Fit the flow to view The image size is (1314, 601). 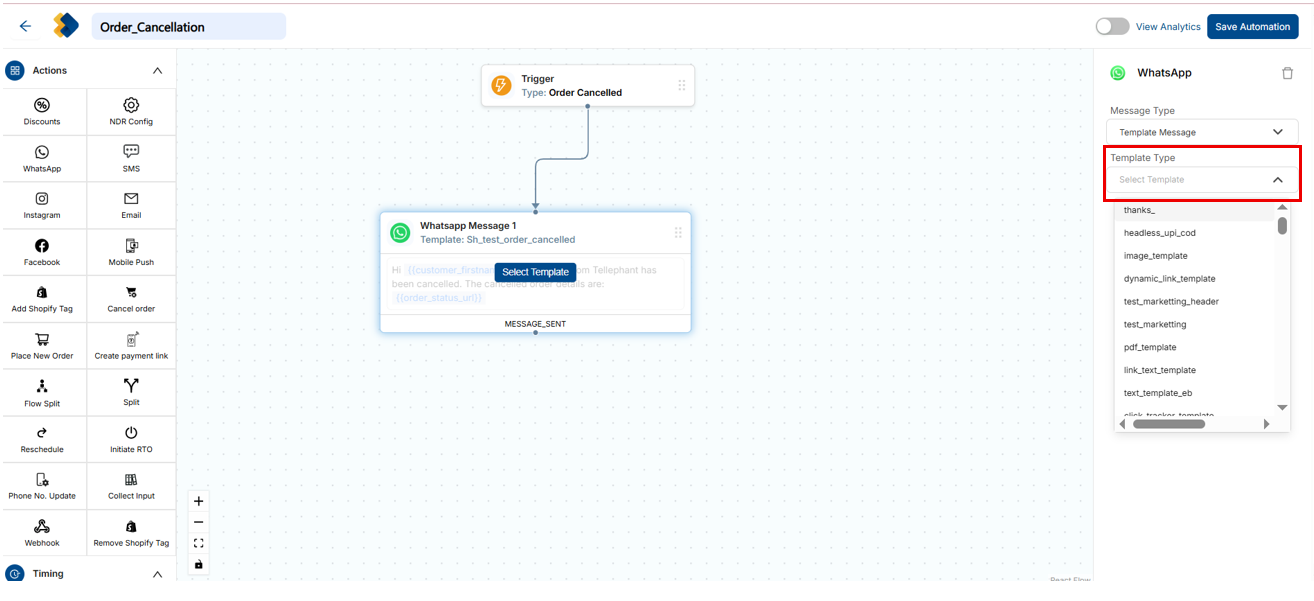click(198, 543)
